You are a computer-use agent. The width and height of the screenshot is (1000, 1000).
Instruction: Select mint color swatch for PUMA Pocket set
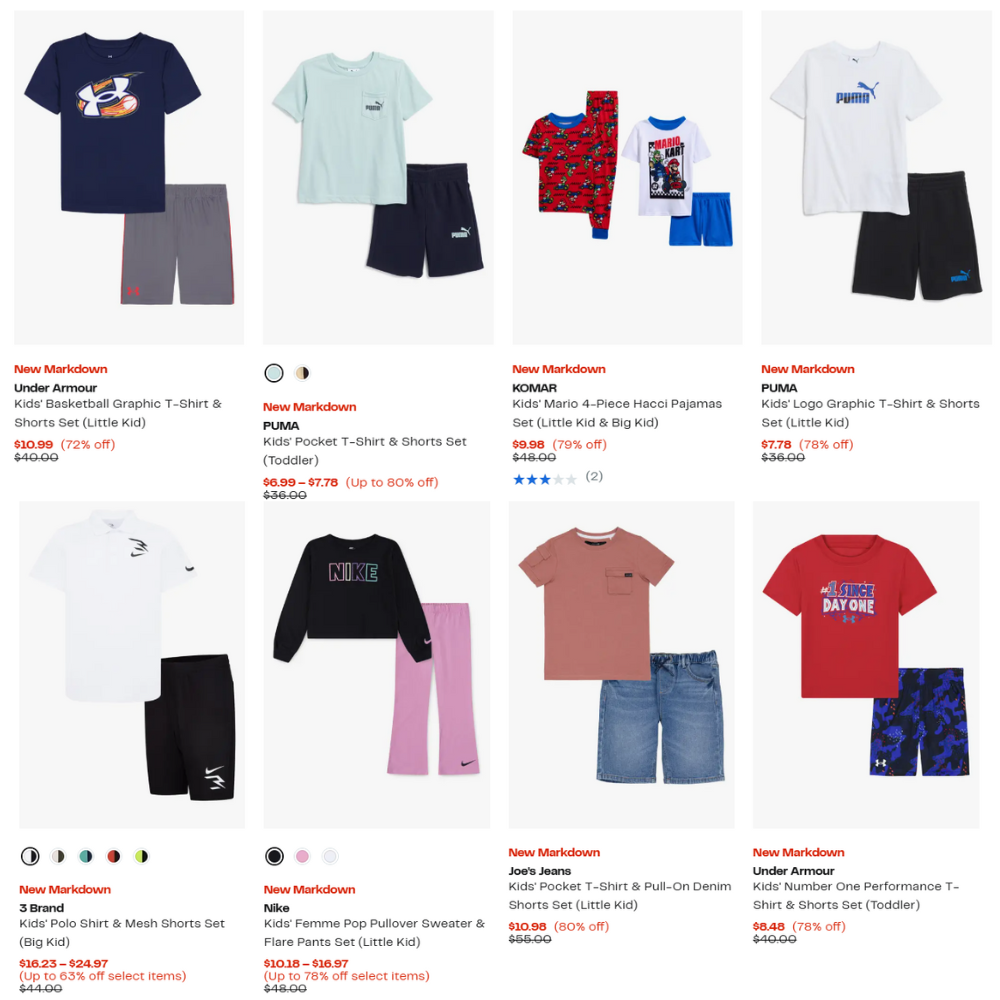[274, 373]
